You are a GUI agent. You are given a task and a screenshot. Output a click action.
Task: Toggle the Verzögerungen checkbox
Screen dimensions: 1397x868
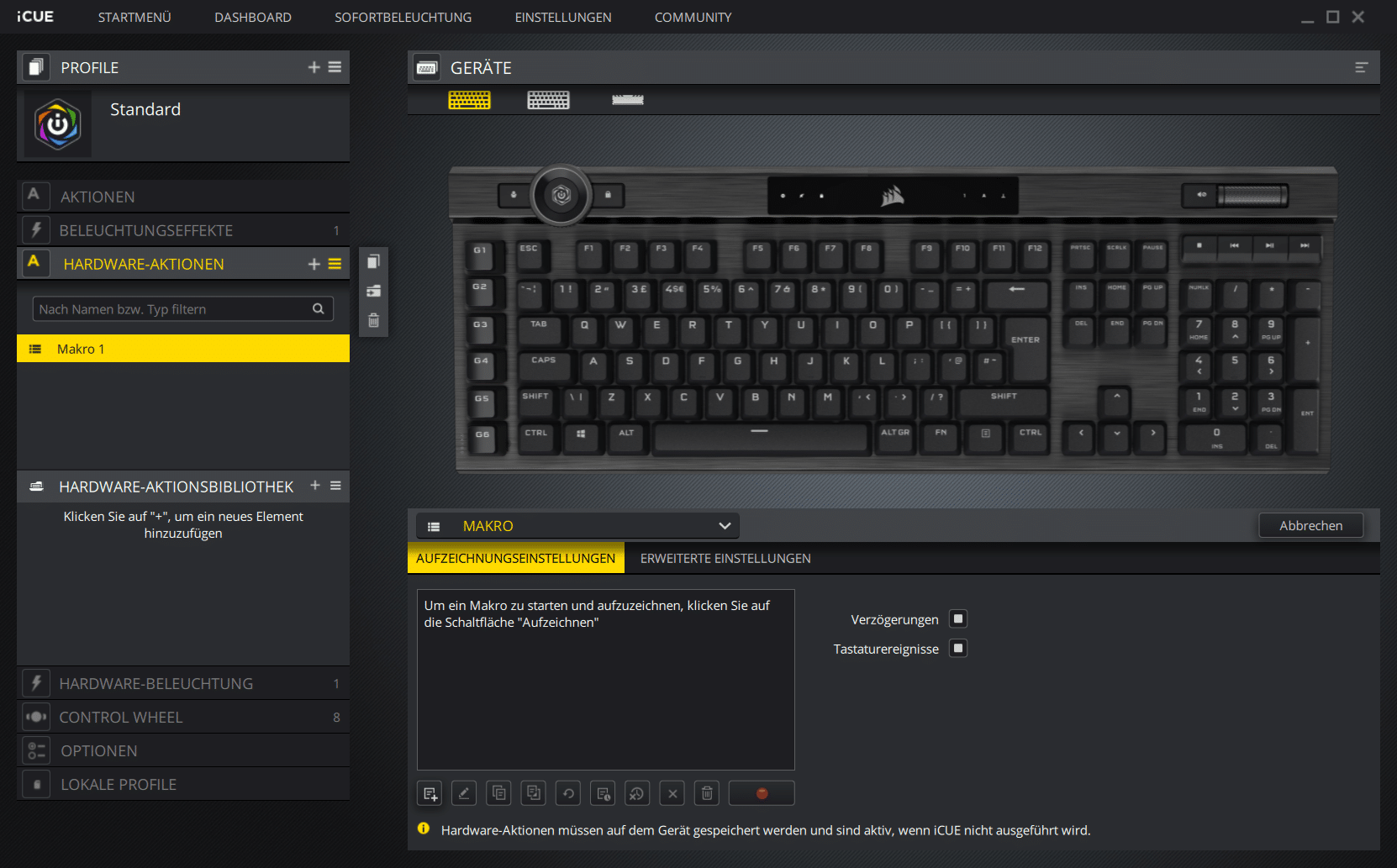click(957, 619)
